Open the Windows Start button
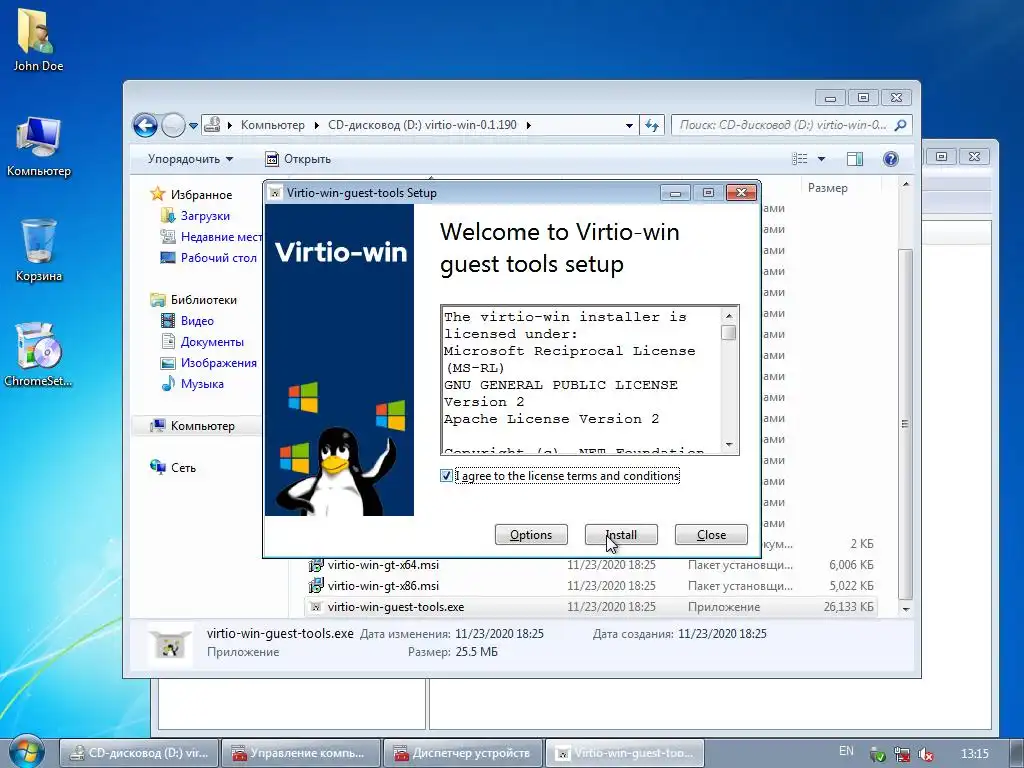Image resolution: width=1024 pixels, height=768 pixels. pyautogui.click(x=25, y=752)
